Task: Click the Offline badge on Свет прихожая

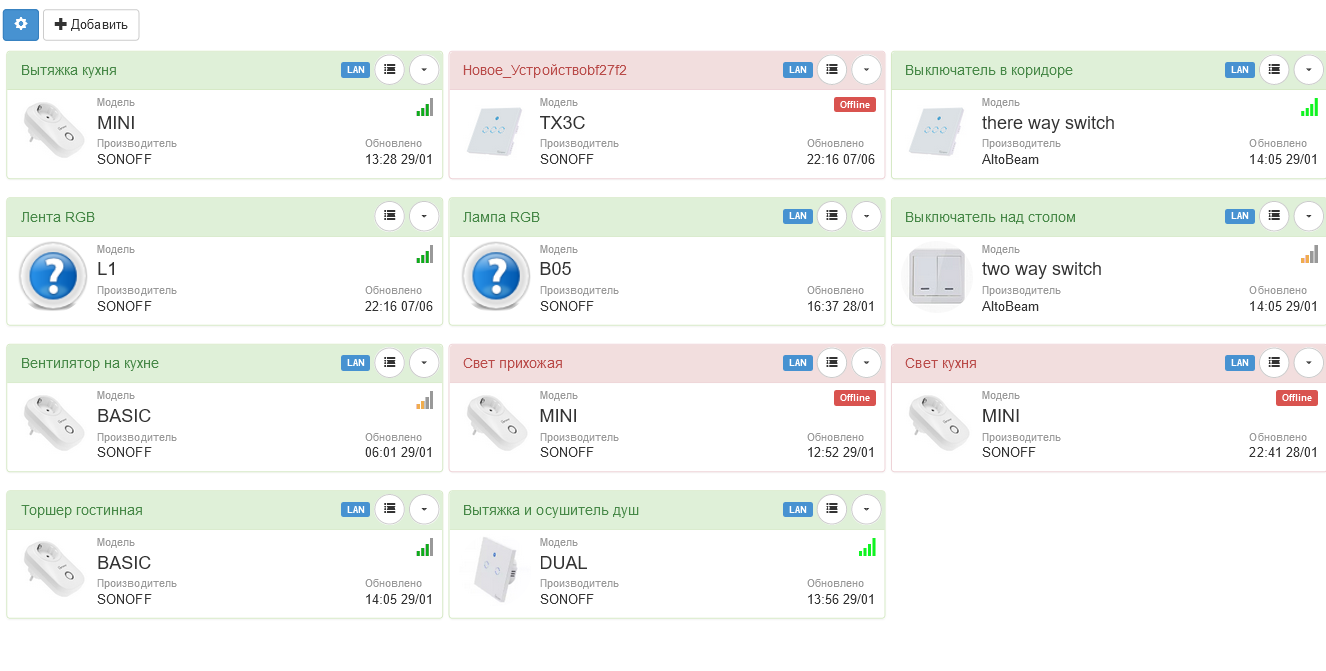Action: click(854, 398)
